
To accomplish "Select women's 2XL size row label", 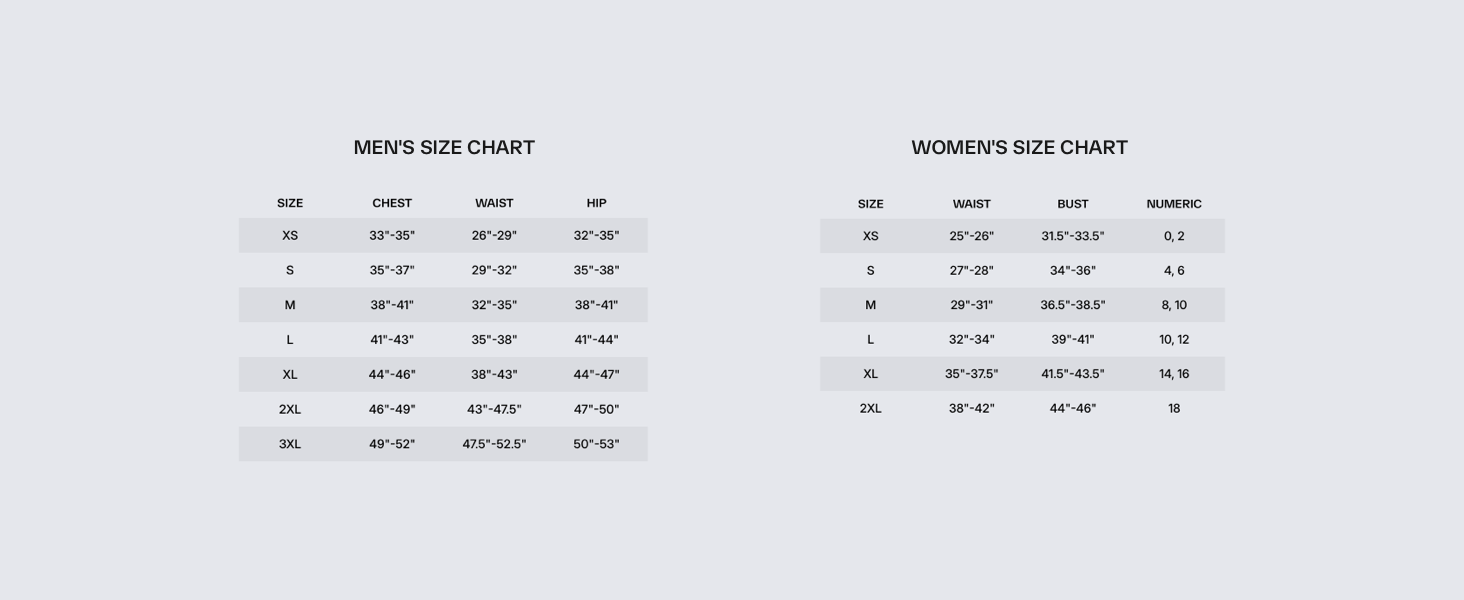I will click(x=870, y=408).
